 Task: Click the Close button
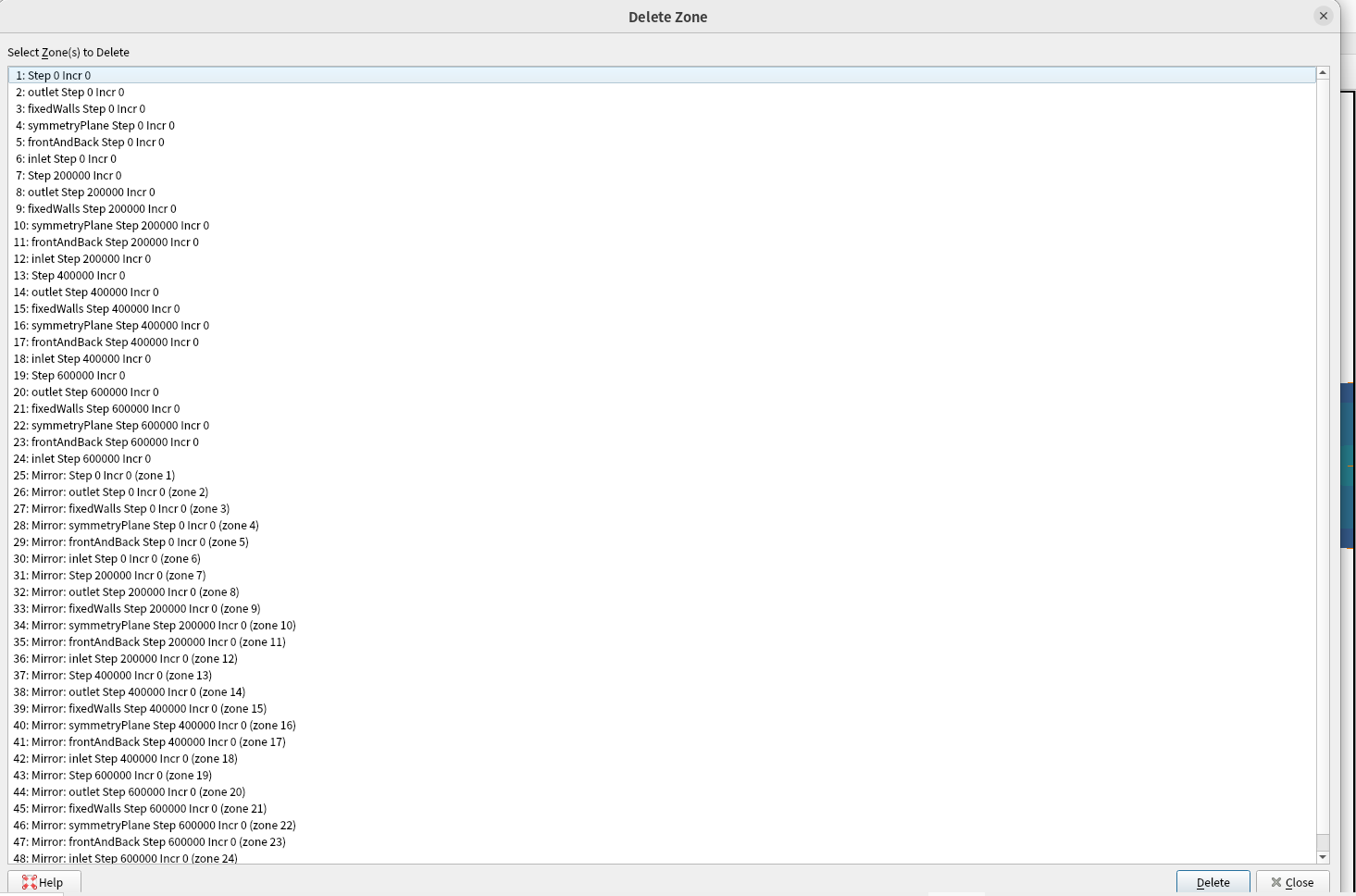point(1292,882)
